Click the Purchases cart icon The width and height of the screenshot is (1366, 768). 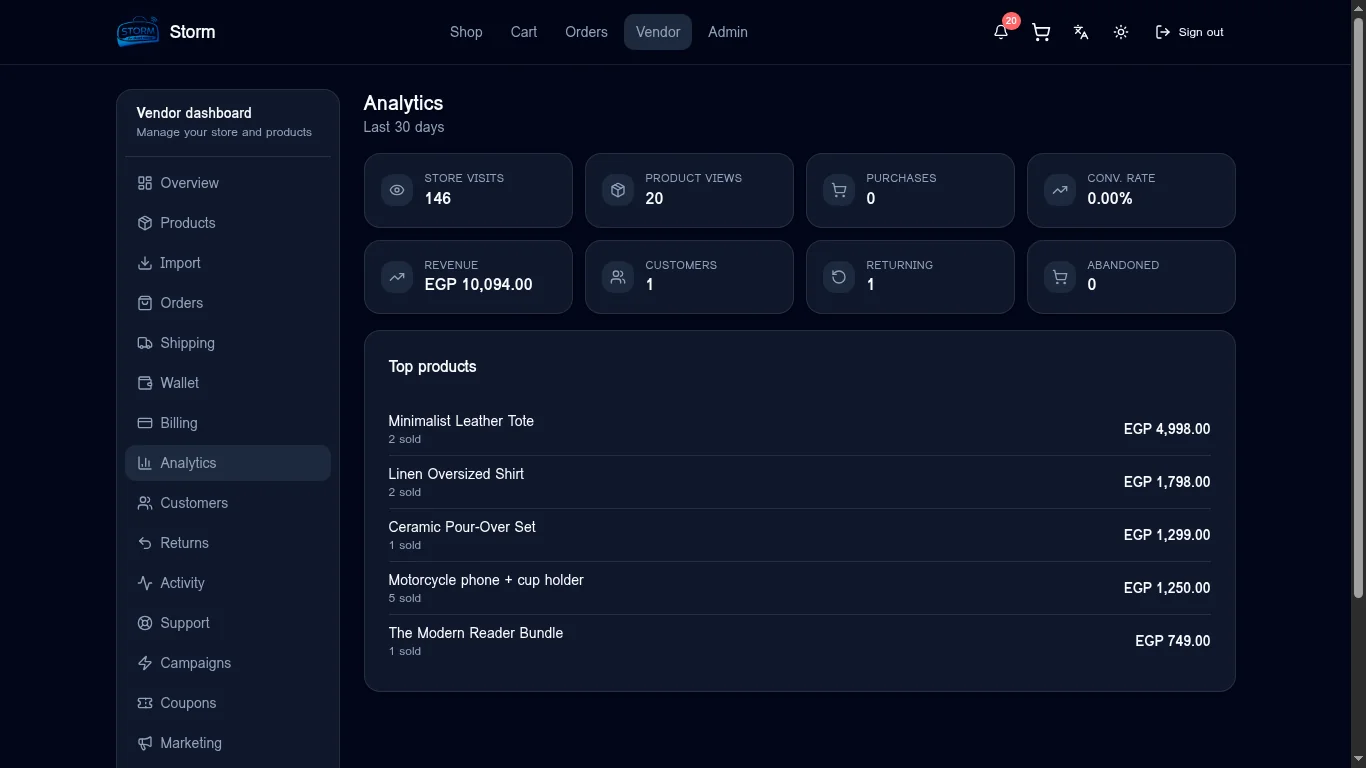click(839, 190)
